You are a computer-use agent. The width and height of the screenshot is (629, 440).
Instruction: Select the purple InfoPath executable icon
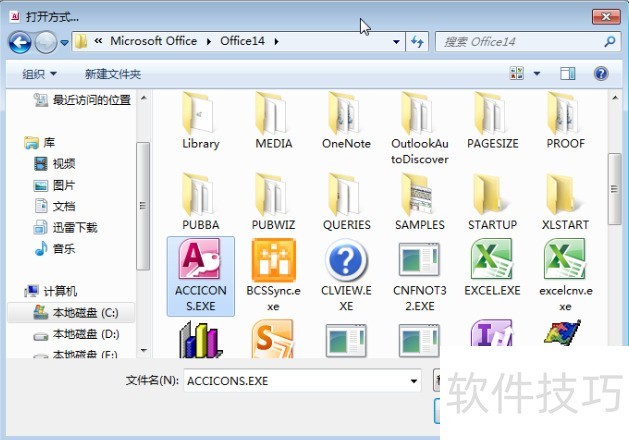point(492,334)
